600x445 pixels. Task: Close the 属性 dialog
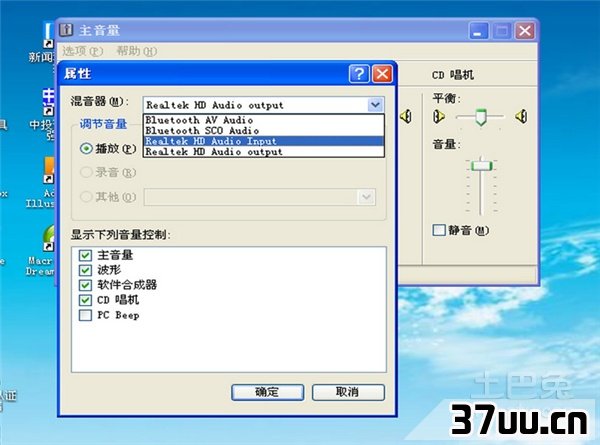[x=382, y=73]
